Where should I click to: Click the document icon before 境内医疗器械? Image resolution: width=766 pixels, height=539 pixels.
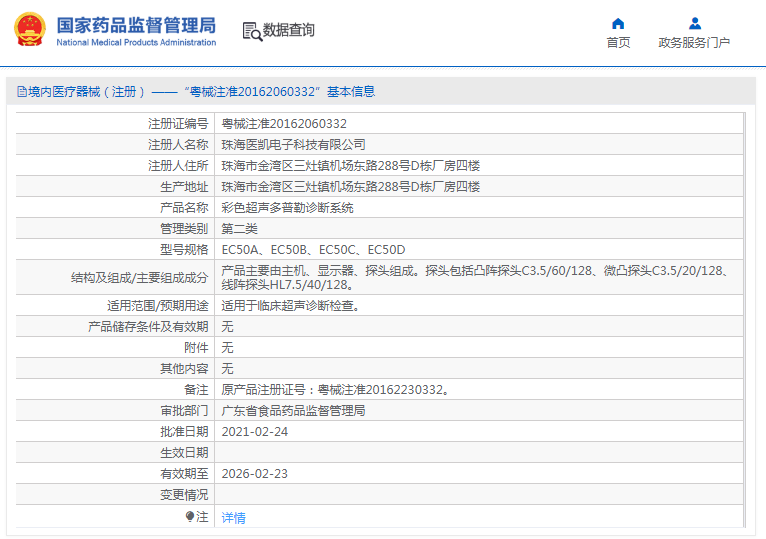click(21, 92)
